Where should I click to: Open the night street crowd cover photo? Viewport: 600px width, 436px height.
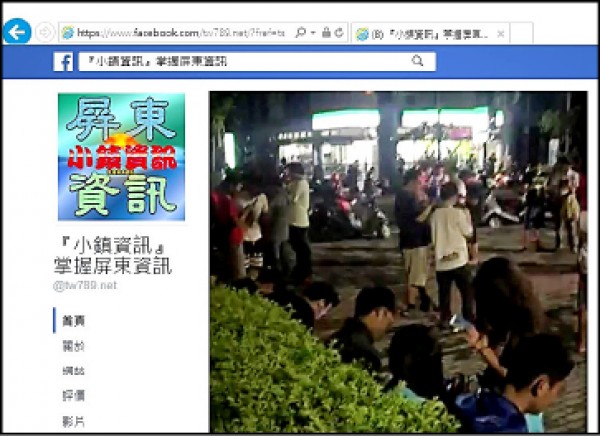click(x=398, y=262)
